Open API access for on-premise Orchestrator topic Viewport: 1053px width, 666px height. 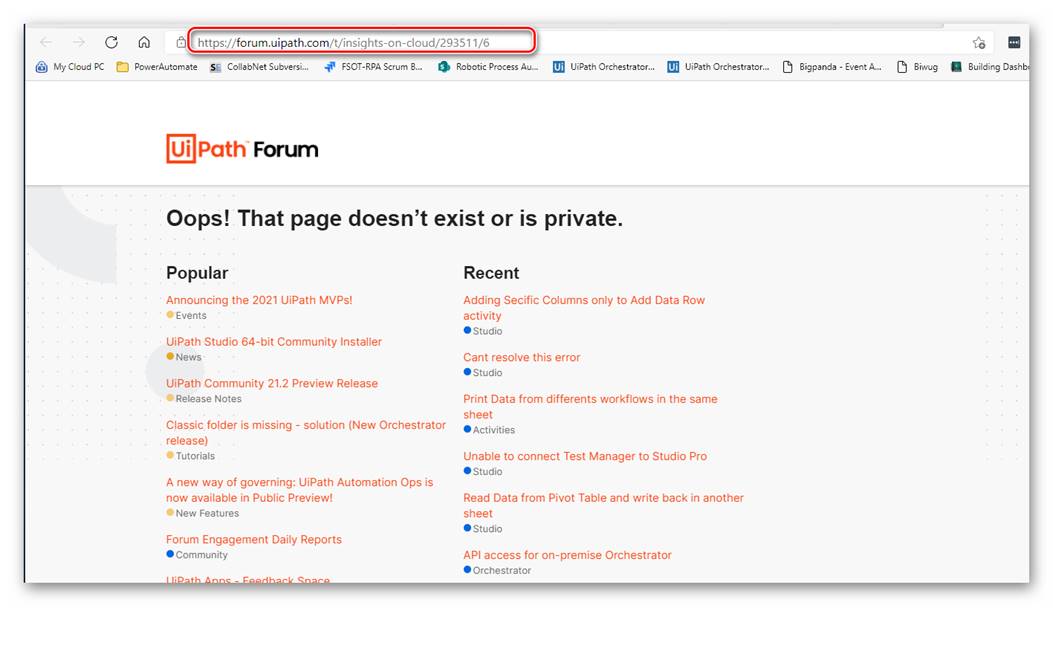567,555
